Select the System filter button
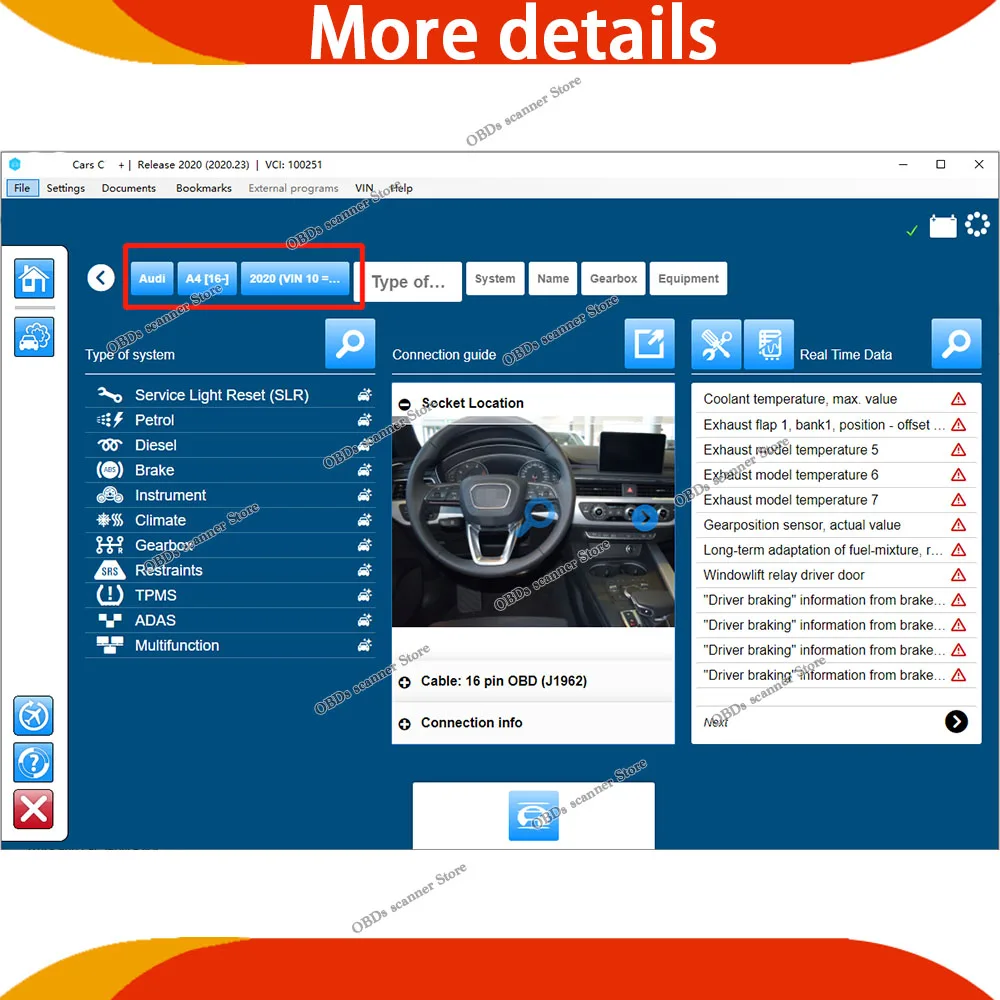This screenshot has width=1000, height=1000. pos(495,279)
